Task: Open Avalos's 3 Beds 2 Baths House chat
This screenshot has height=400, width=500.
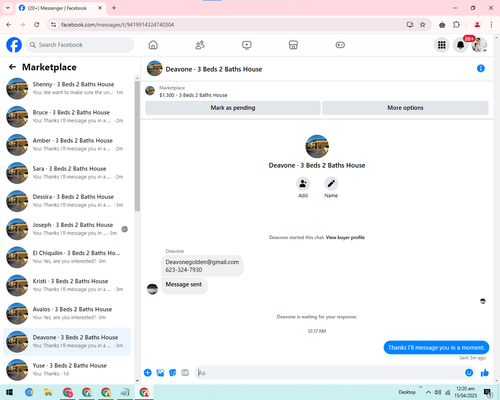Action: (67, 313)
